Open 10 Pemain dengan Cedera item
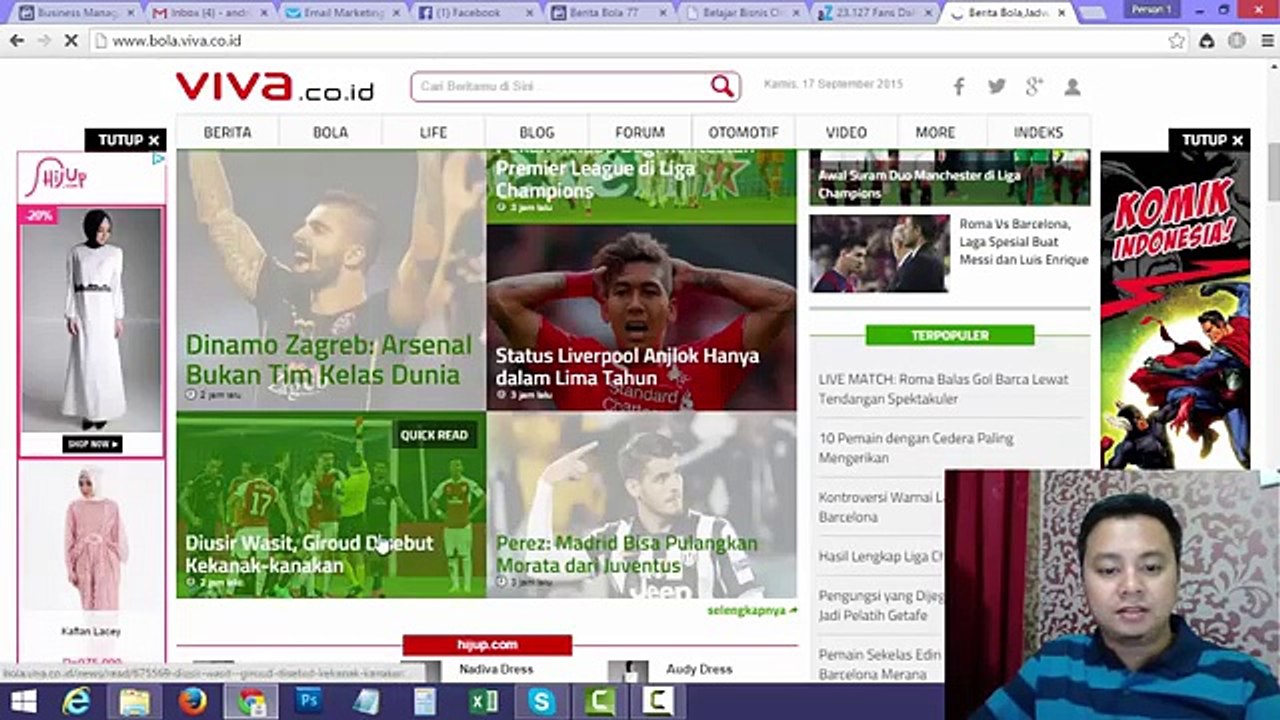Viewport: 1280px width, 720px height. (916, 448)
